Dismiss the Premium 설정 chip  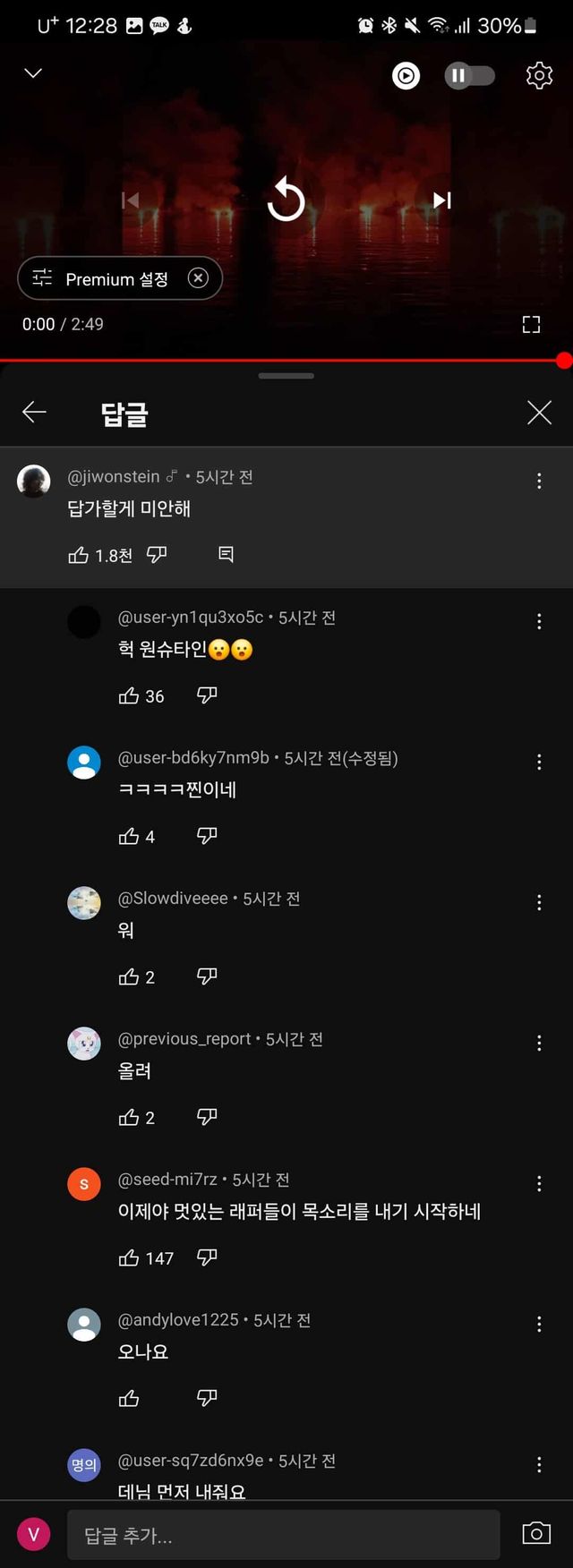tap(197, 278)
